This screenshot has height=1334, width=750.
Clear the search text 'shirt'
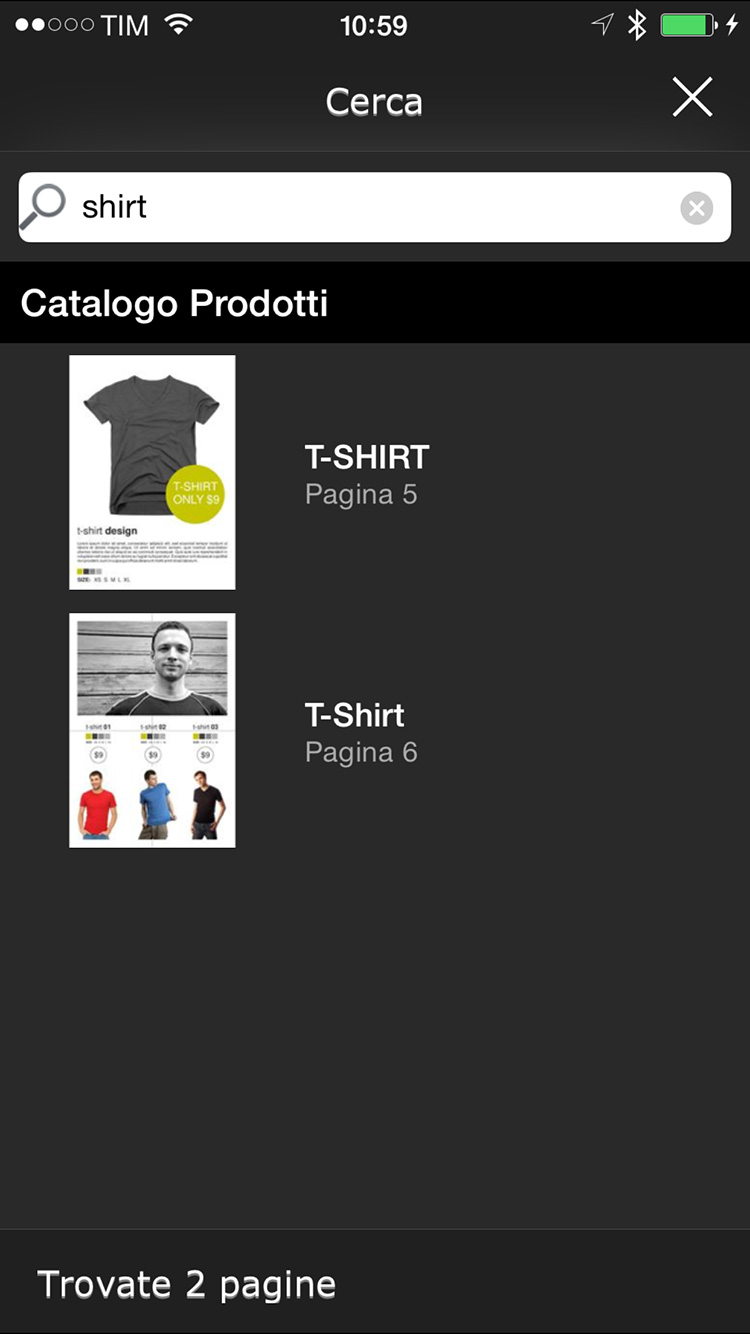pos(697,208)
